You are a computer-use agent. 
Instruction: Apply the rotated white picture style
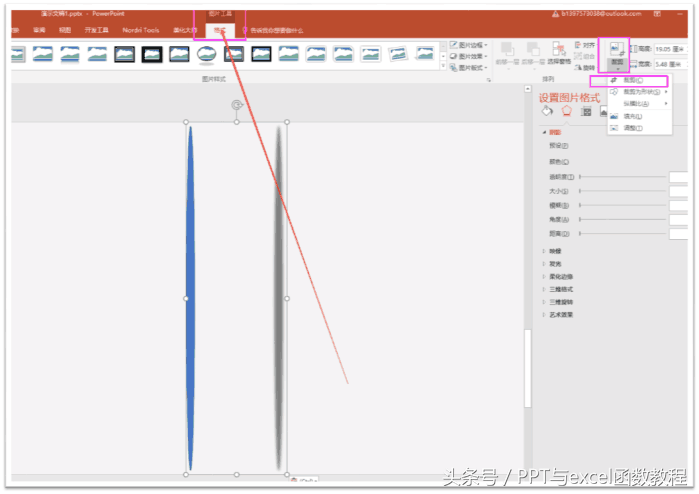398,54
